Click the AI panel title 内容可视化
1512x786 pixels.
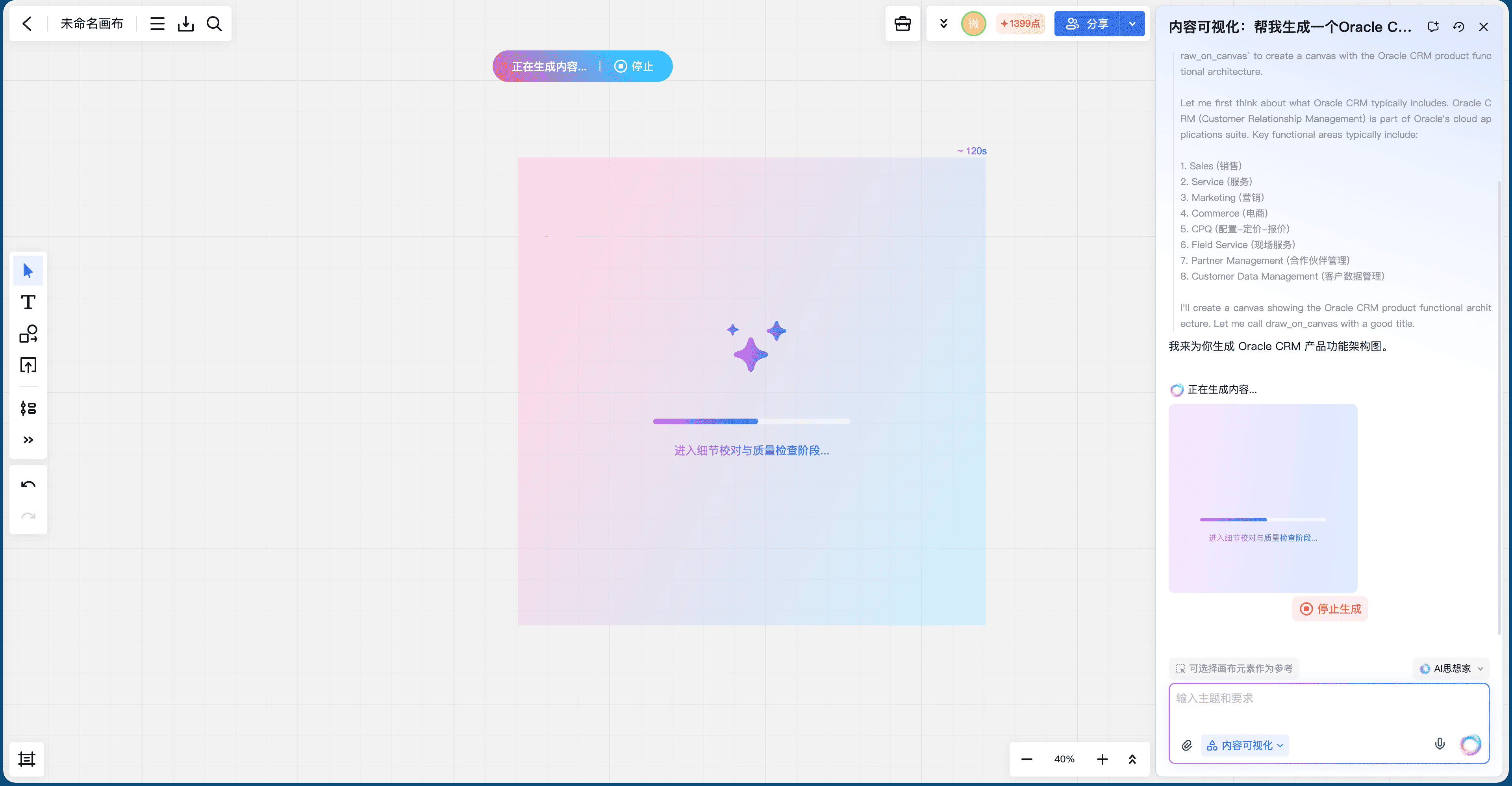click(1290, 27)
